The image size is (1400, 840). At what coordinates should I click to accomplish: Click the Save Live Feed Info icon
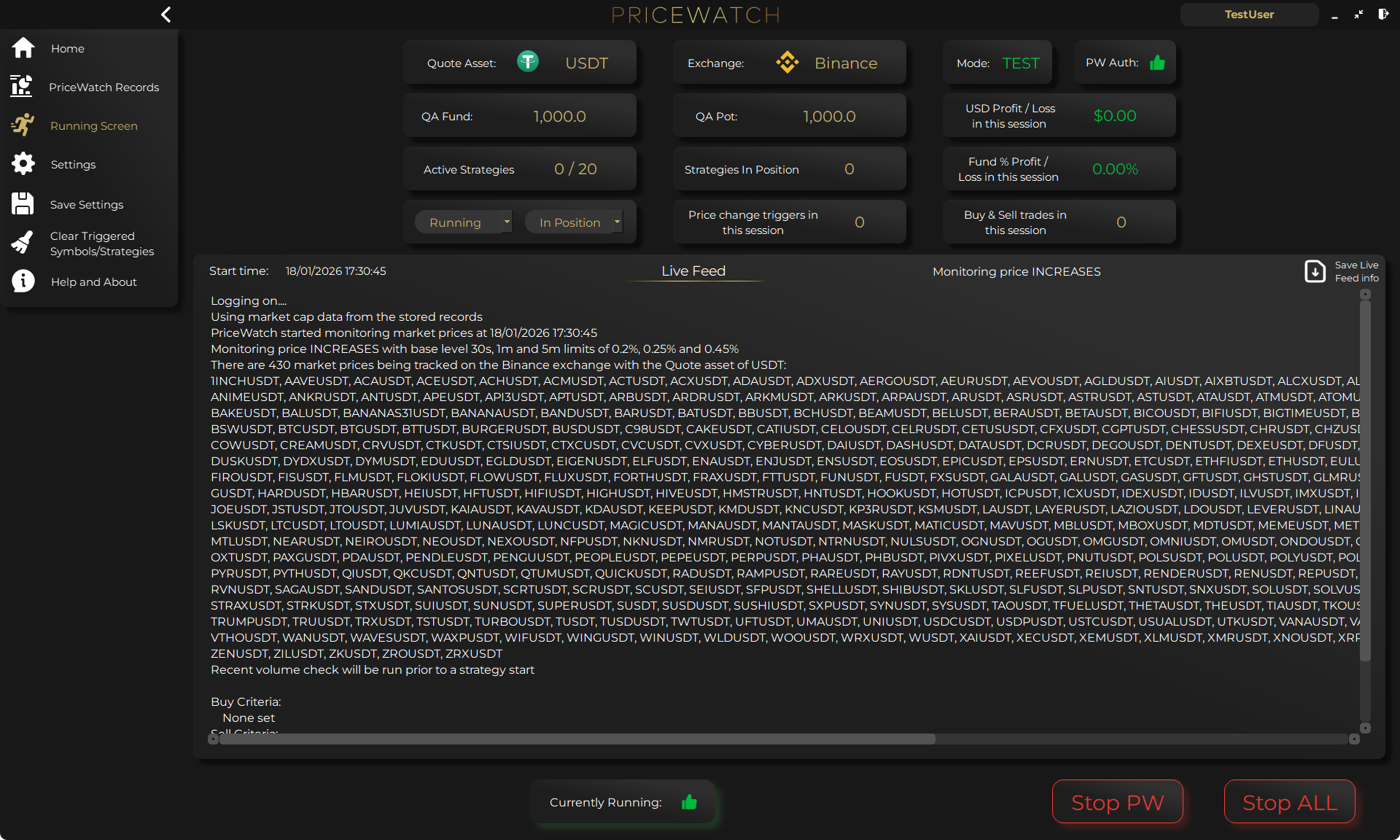point(1315,271)
